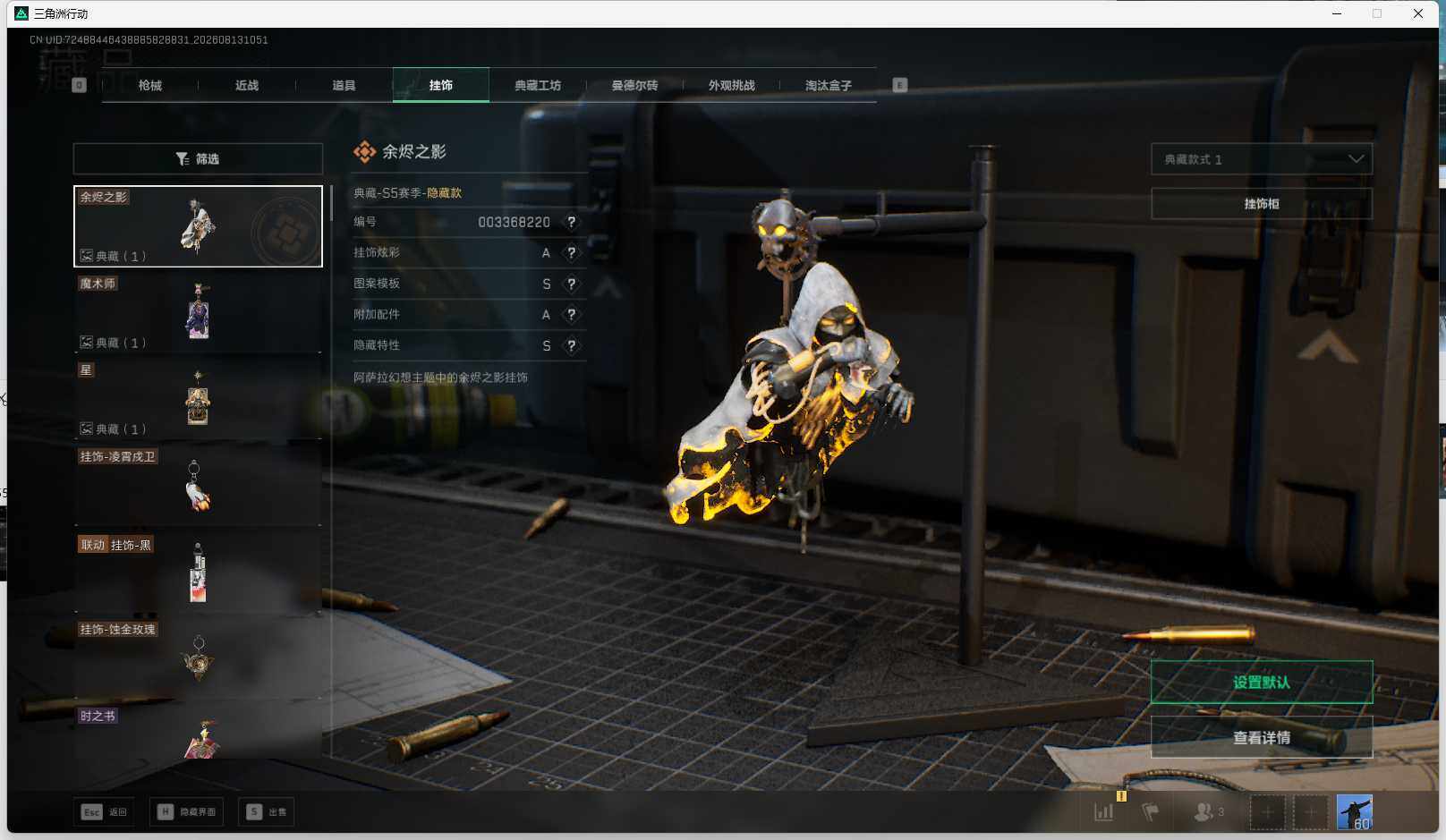Go to the 典藏工坊 tab
The height and width of the screenshot is (840, 1446).
click(x=538, y=85)
